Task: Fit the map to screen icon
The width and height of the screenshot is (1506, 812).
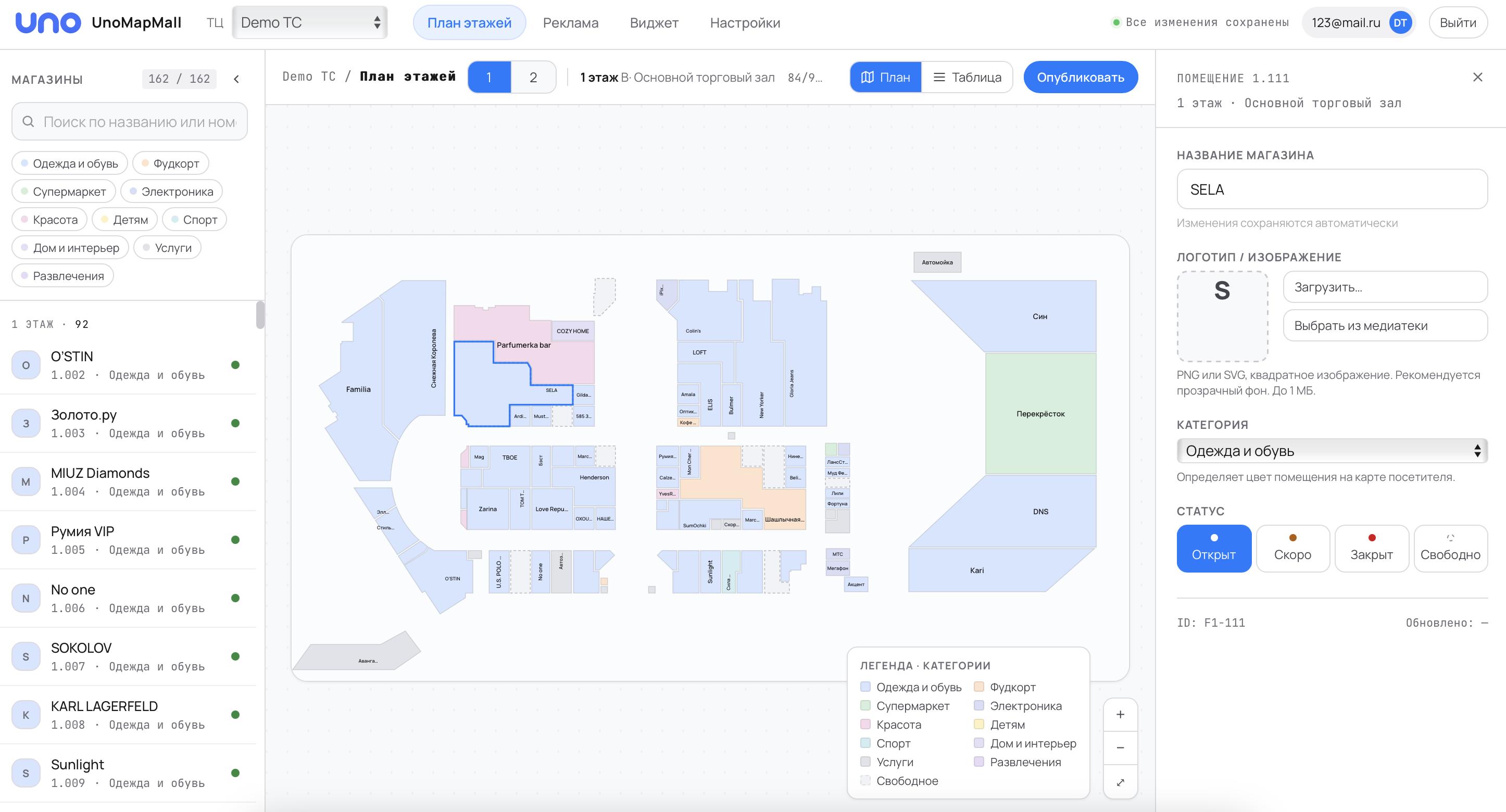Action: click(1120, 782)
